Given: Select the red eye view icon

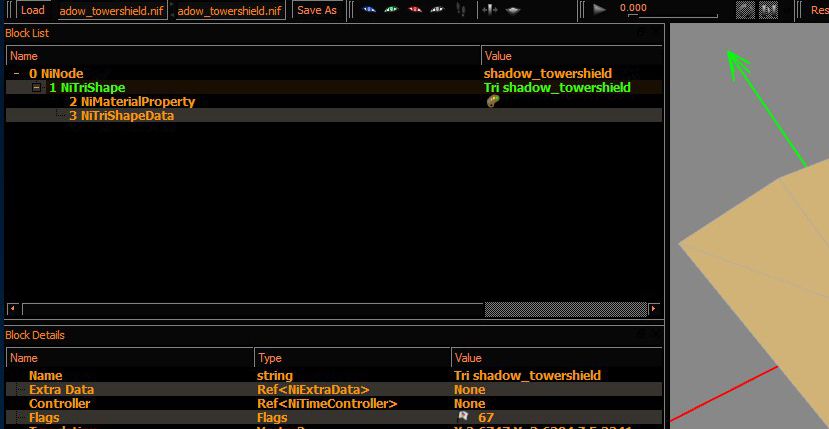Looking at the screenshot, I should coord(414,10).
